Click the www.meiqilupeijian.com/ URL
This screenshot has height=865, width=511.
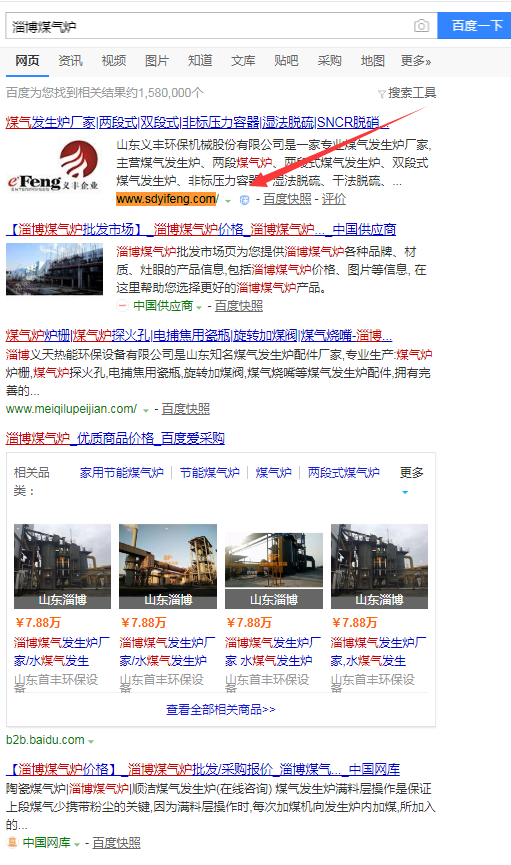coord(71,409)
